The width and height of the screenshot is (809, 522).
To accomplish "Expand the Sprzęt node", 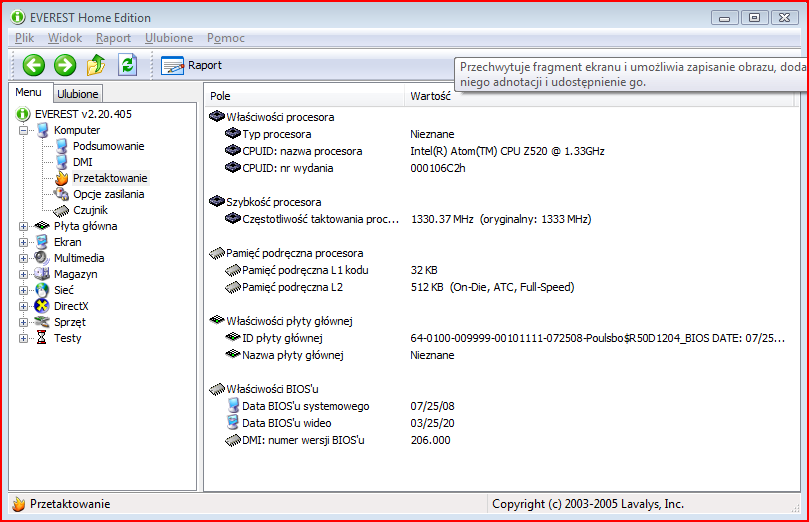I will [x=23, y=322].
